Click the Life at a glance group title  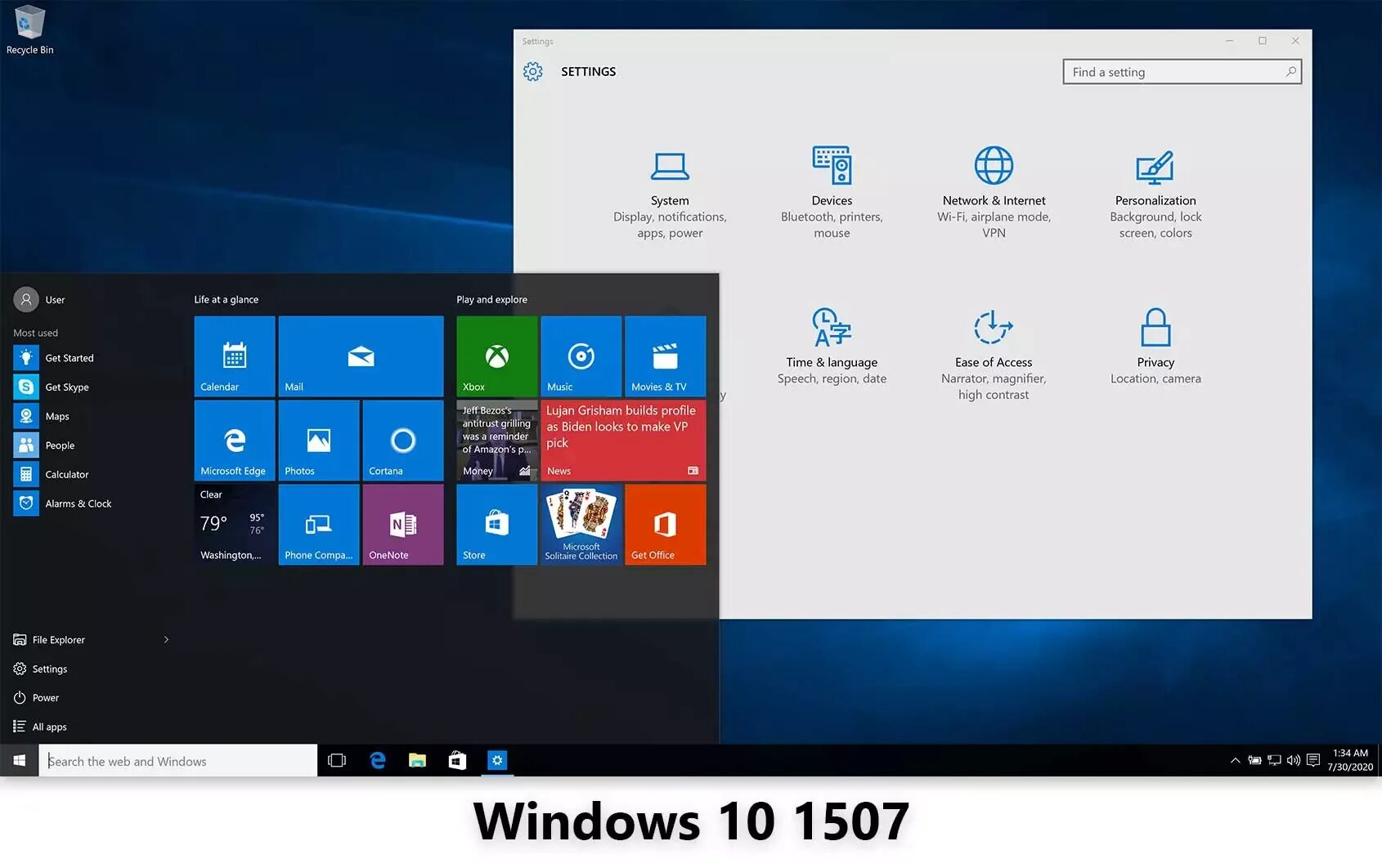coord(227,300)
